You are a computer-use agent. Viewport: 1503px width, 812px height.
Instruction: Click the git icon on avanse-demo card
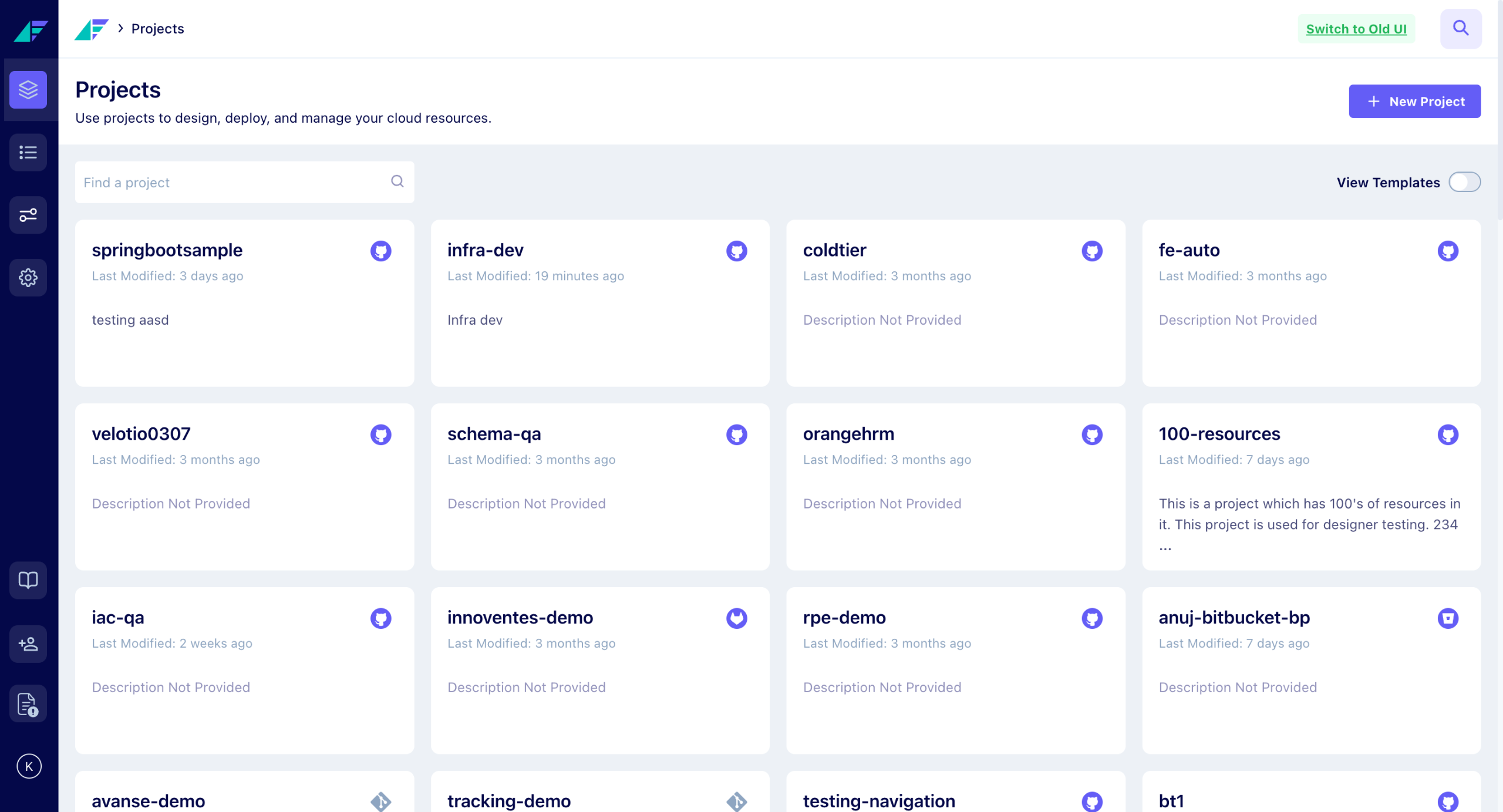381,801
